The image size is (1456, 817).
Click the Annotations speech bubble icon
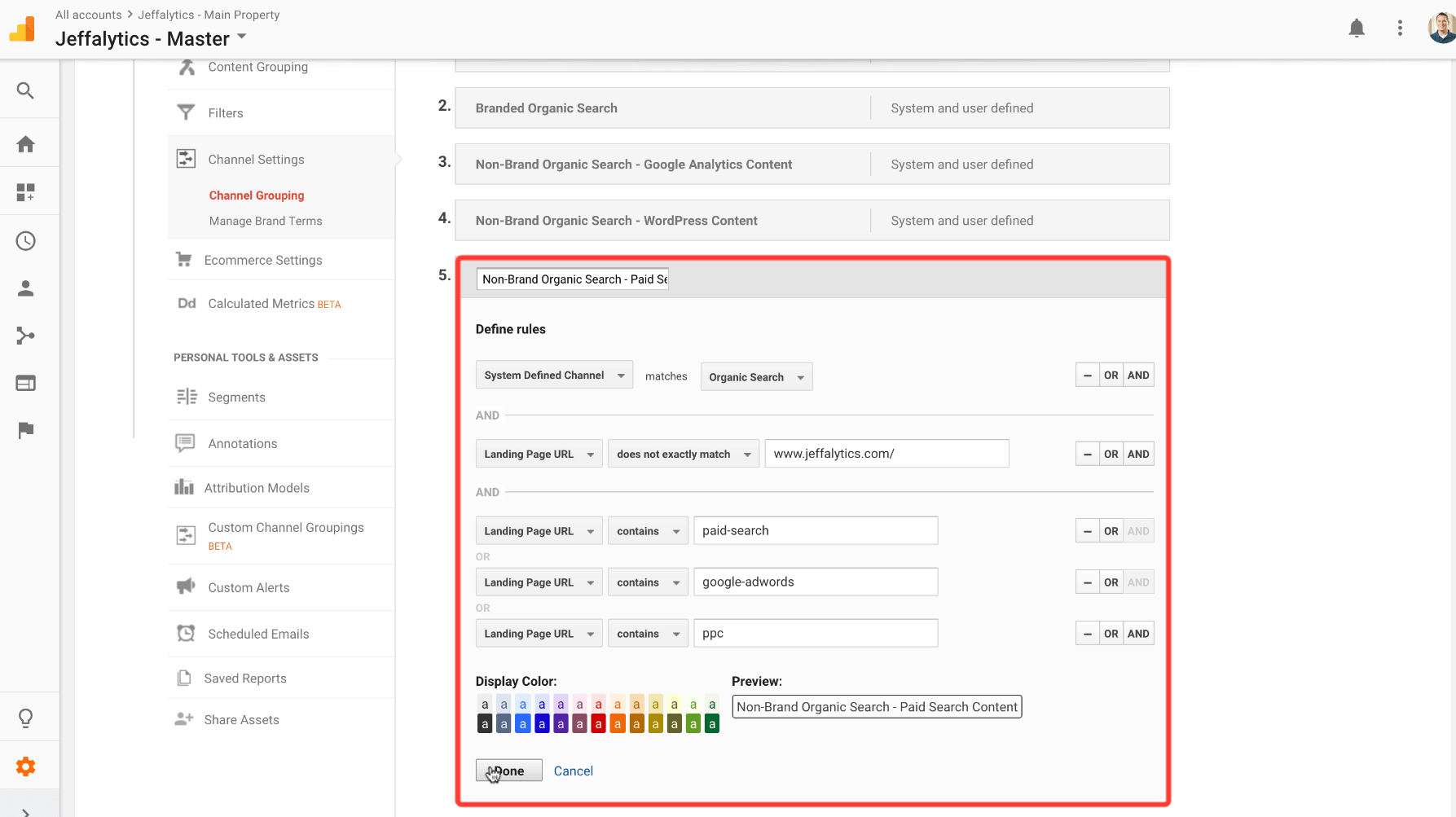[185, 443]
